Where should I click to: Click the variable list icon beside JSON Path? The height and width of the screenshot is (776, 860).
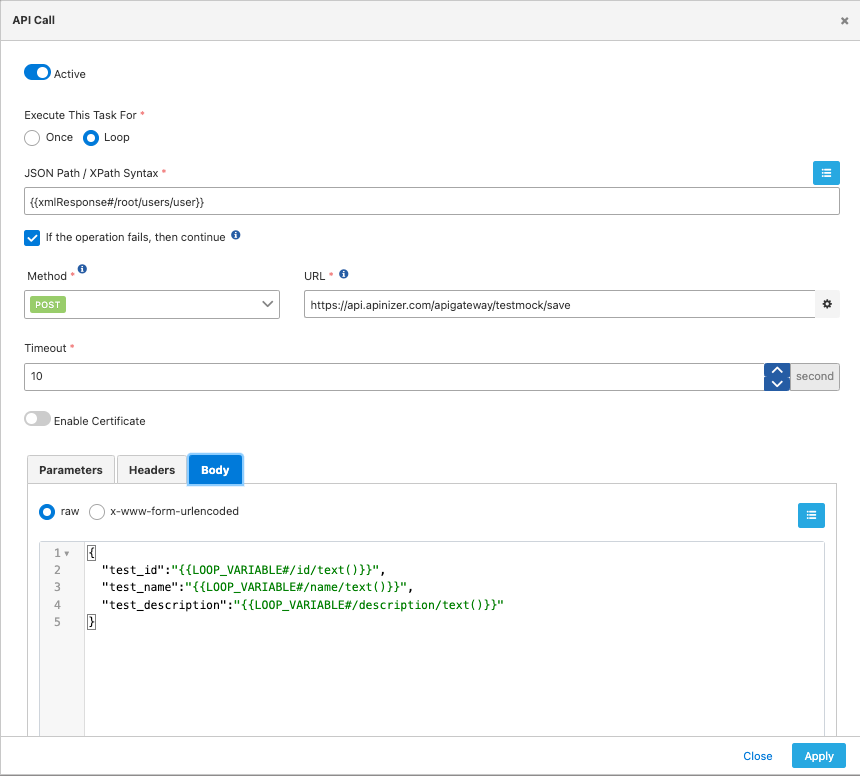pos(825,173)
